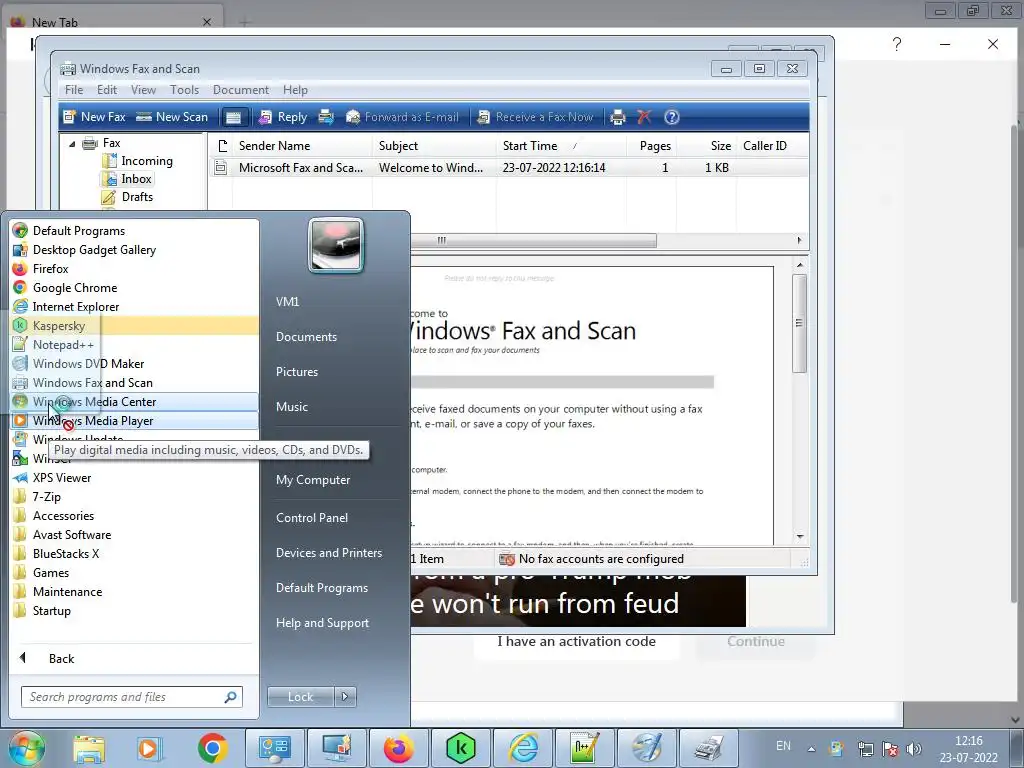Open Control Panel from Start menu
The height and width of the screenshot is (768, 1024).
coord(312,518)
